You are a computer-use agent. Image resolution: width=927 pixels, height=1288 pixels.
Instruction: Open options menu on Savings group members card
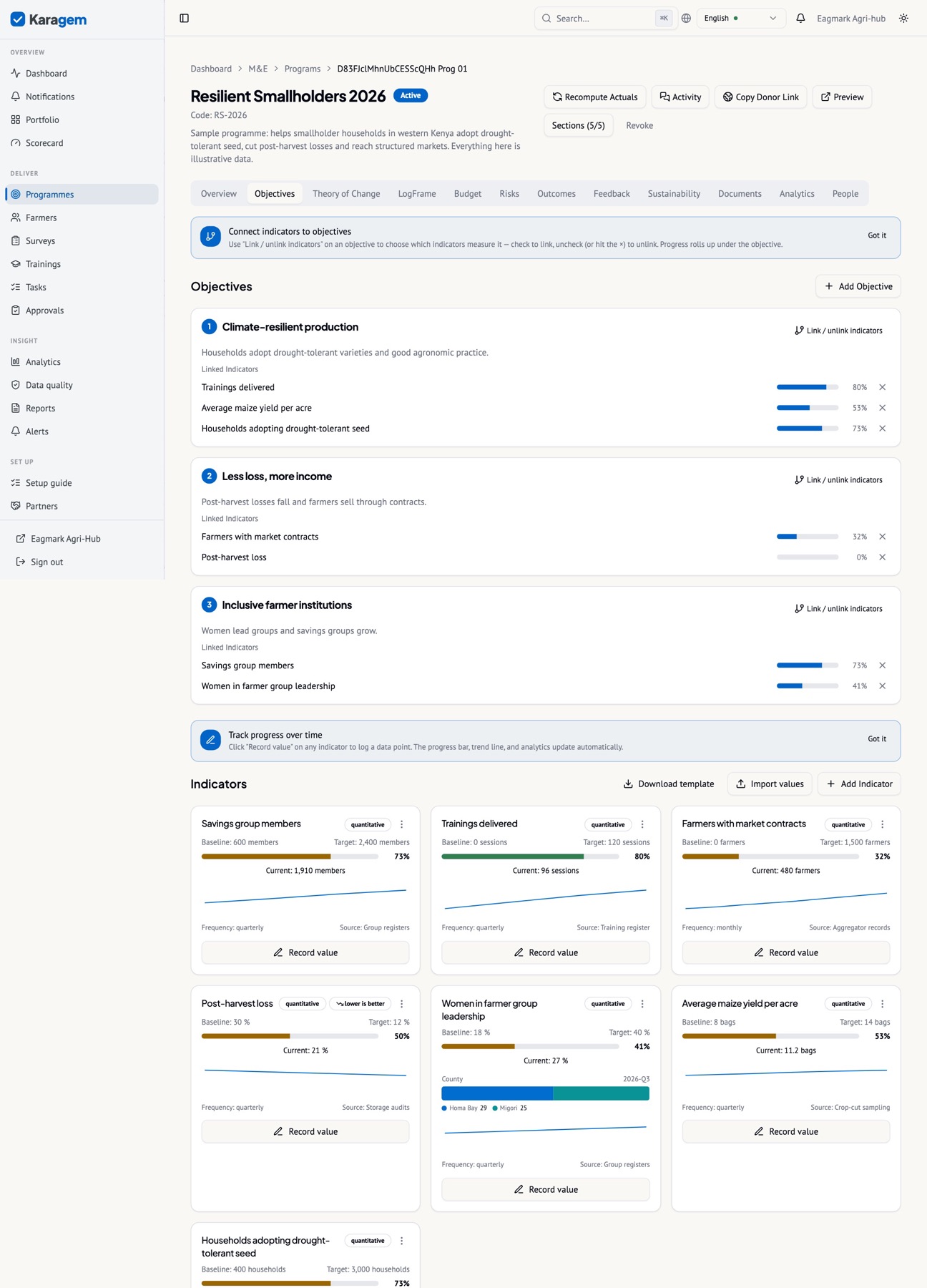[x=401, y=824]
